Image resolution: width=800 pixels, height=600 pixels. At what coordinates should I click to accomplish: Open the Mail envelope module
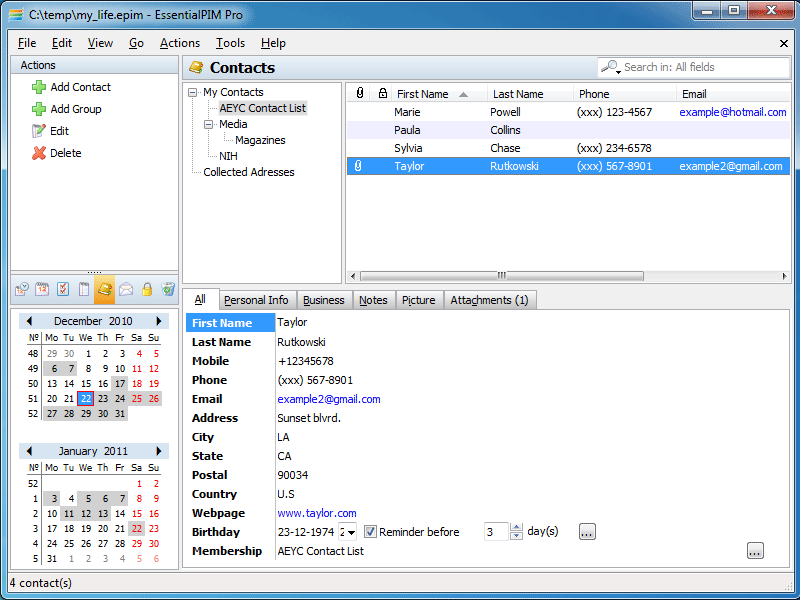pyautogui.click(x=126, y=290)
